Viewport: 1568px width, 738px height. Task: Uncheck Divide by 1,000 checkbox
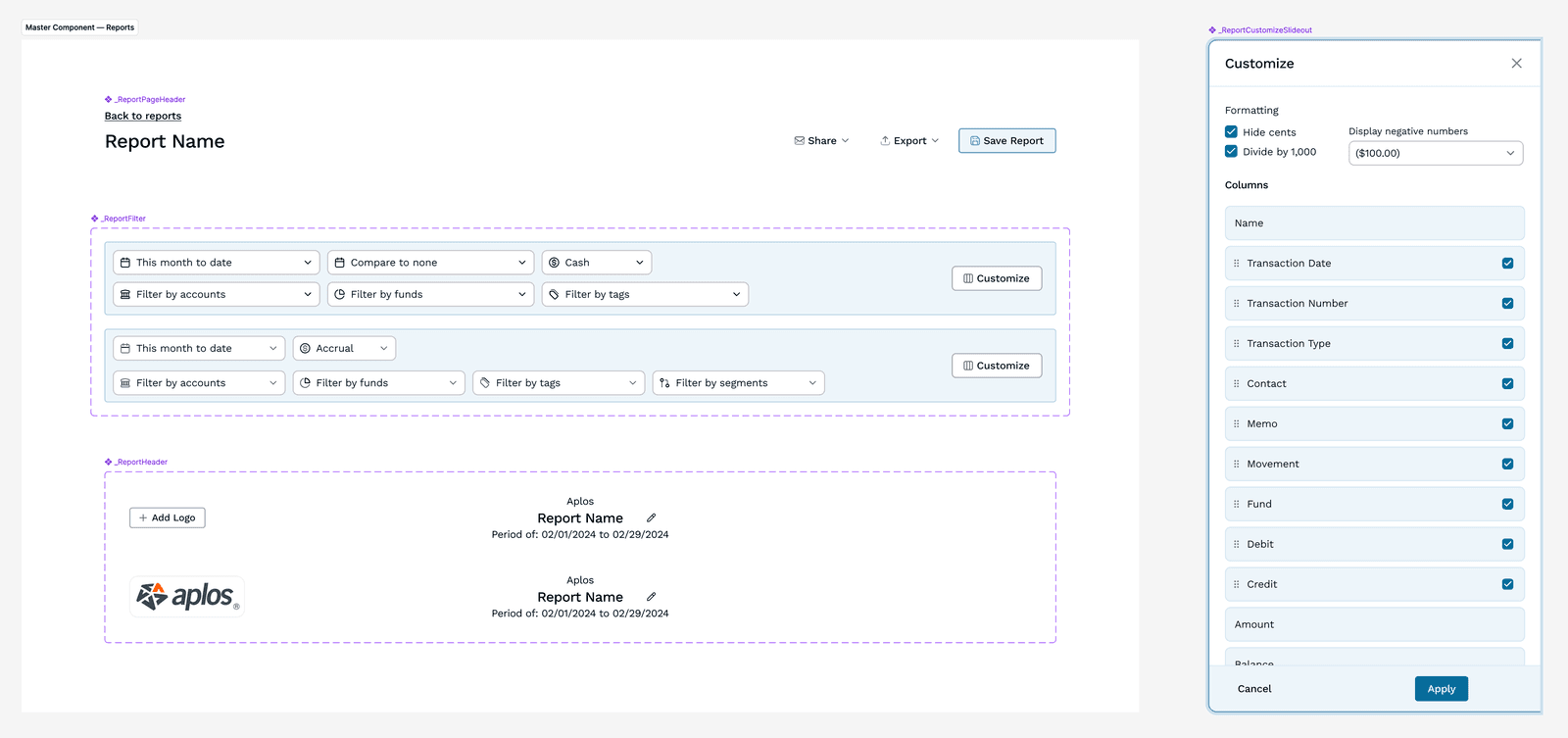pos(1231,152)
